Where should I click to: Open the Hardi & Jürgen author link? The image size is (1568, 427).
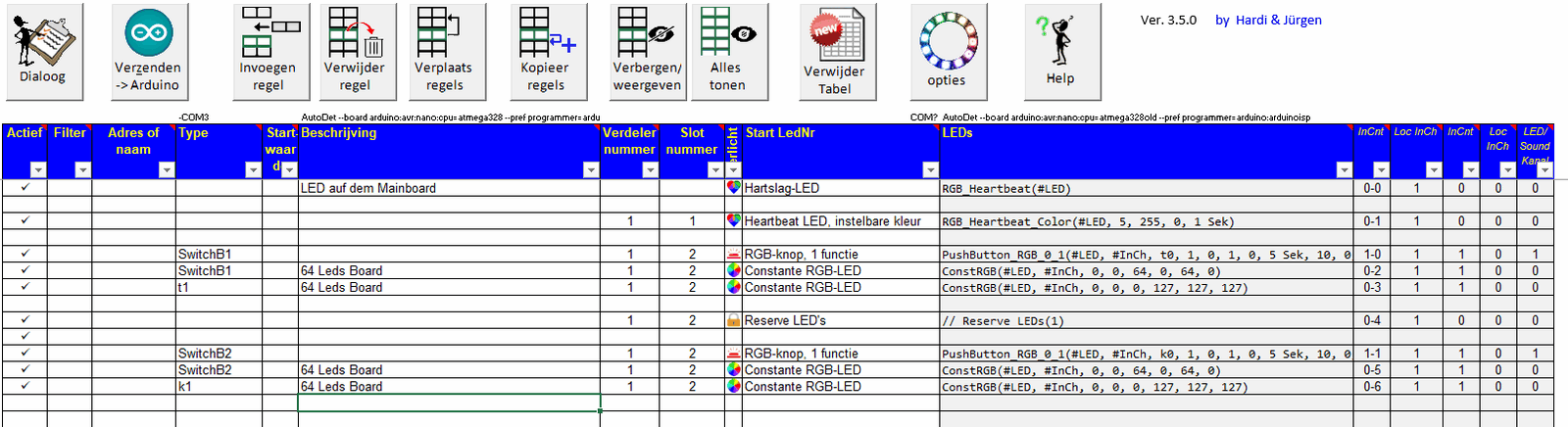(1268, 20)
